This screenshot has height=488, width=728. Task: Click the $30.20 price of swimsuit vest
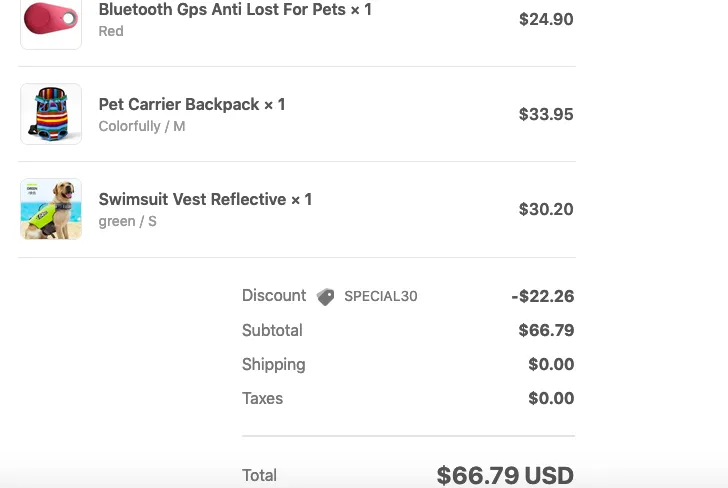tap(546, 209)
